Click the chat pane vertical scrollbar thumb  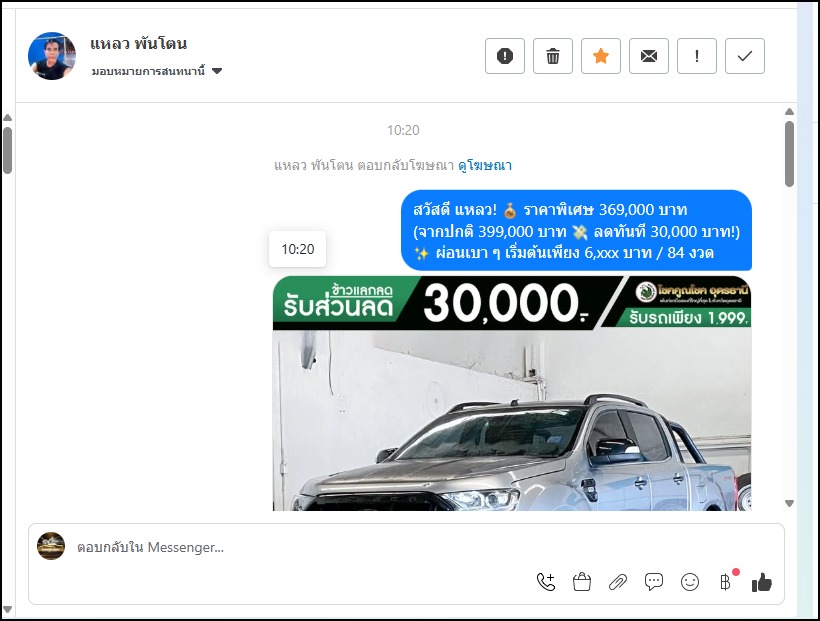click(790, 154)
